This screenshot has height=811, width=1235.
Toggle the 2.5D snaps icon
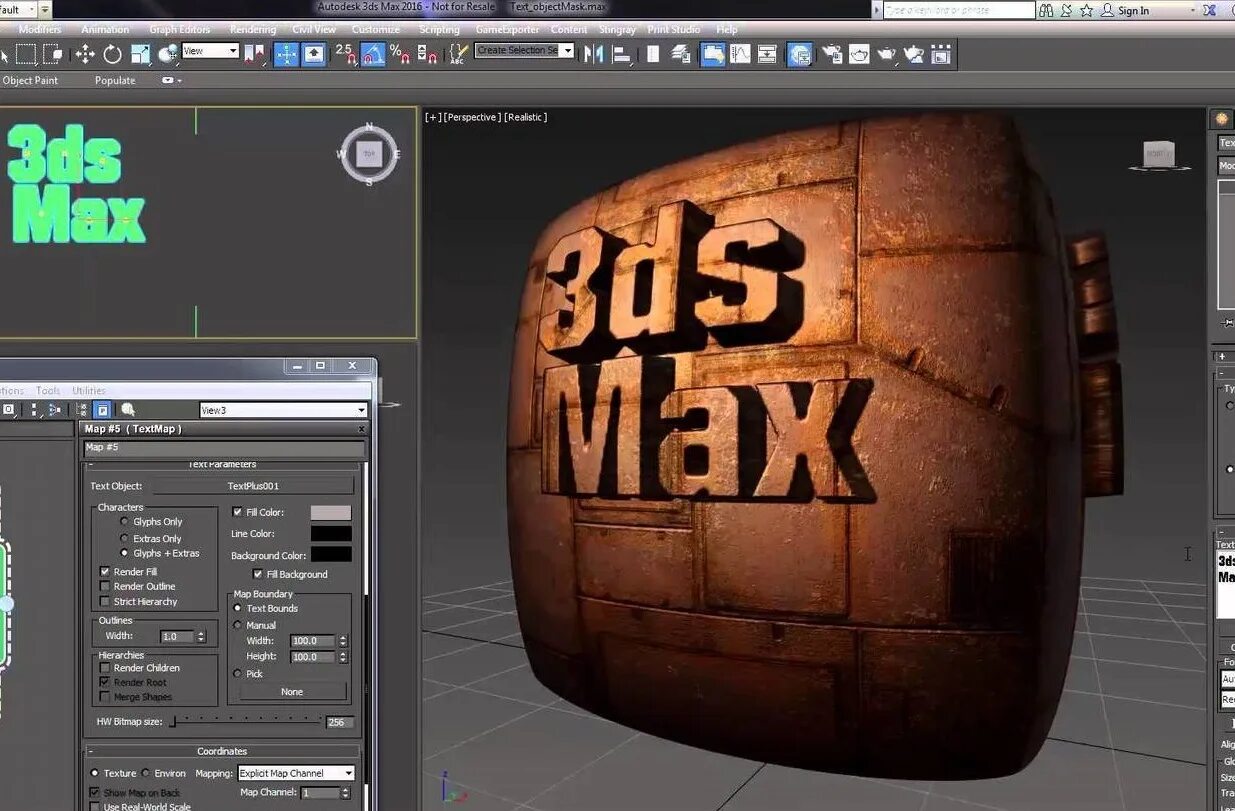pyautogui.click(x=345, y=54)
